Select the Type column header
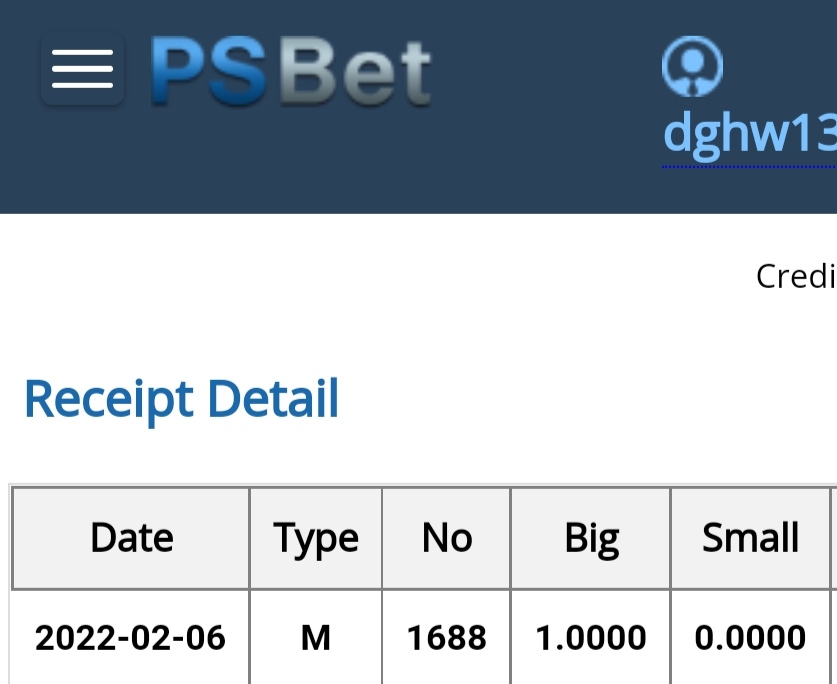 click(x=316, y=538)
